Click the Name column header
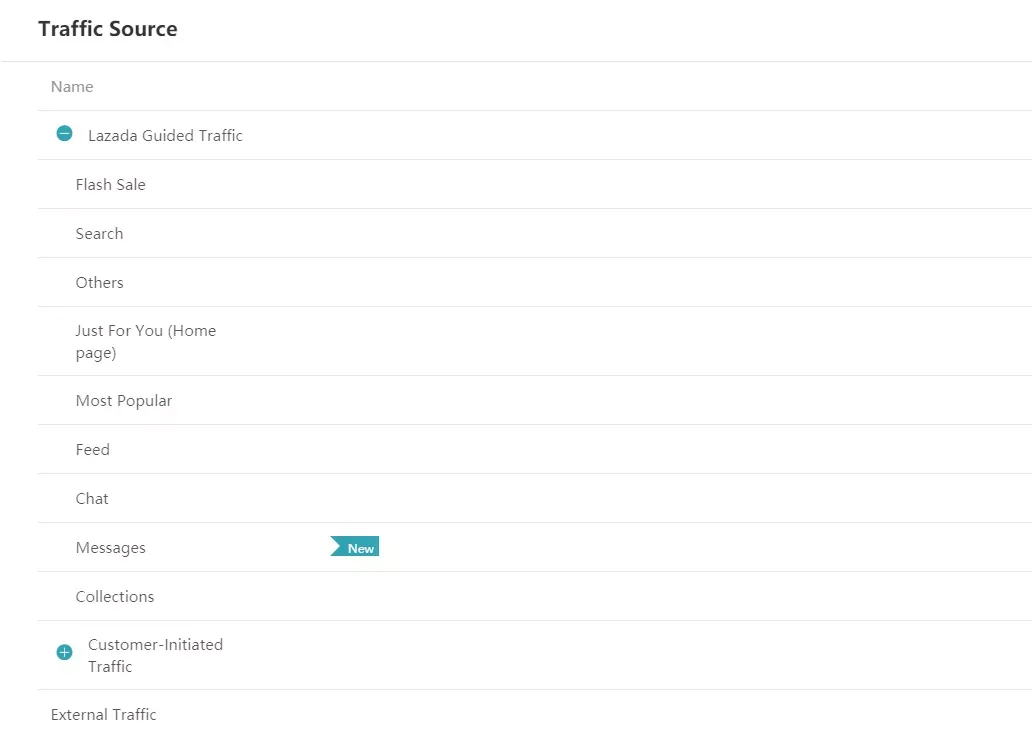This screenshot has width=1032, height=737. pos(72,87)
